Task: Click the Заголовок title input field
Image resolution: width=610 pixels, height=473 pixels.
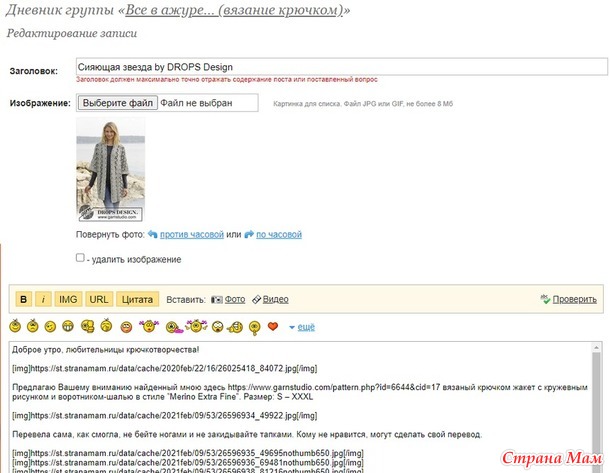Action: click(x=342, y=67)
